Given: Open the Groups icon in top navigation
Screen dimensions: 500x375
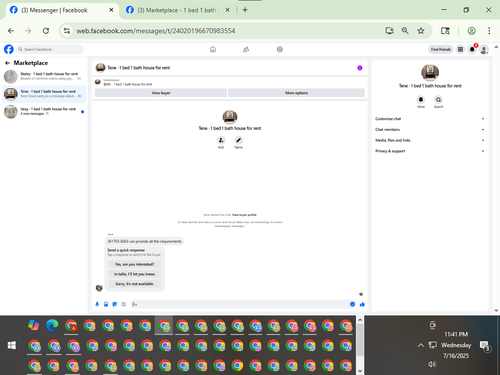Looking at the screenshot, I should coord(280,49).
